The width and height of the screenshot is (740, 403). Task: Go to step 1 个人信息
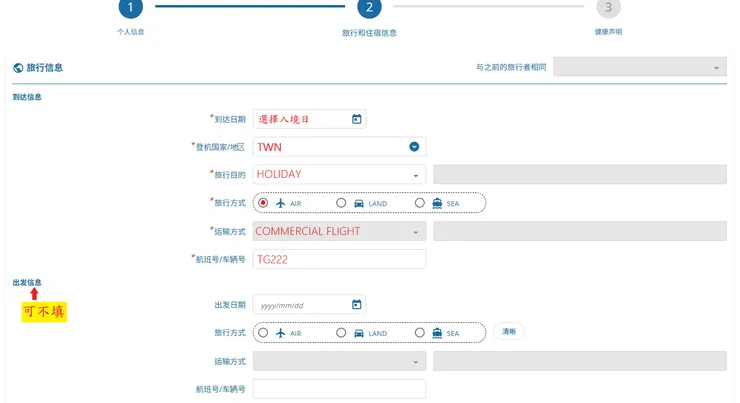tap(130, 7)
